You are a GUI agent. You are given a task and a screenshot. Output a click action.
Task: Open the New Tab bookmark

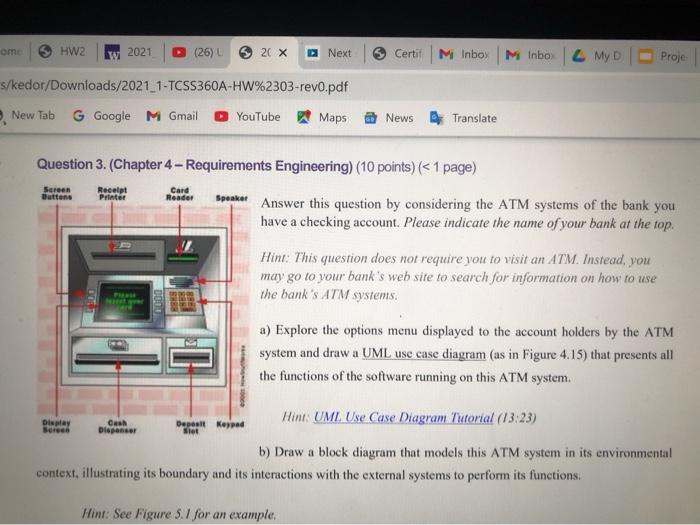[28, 115]
